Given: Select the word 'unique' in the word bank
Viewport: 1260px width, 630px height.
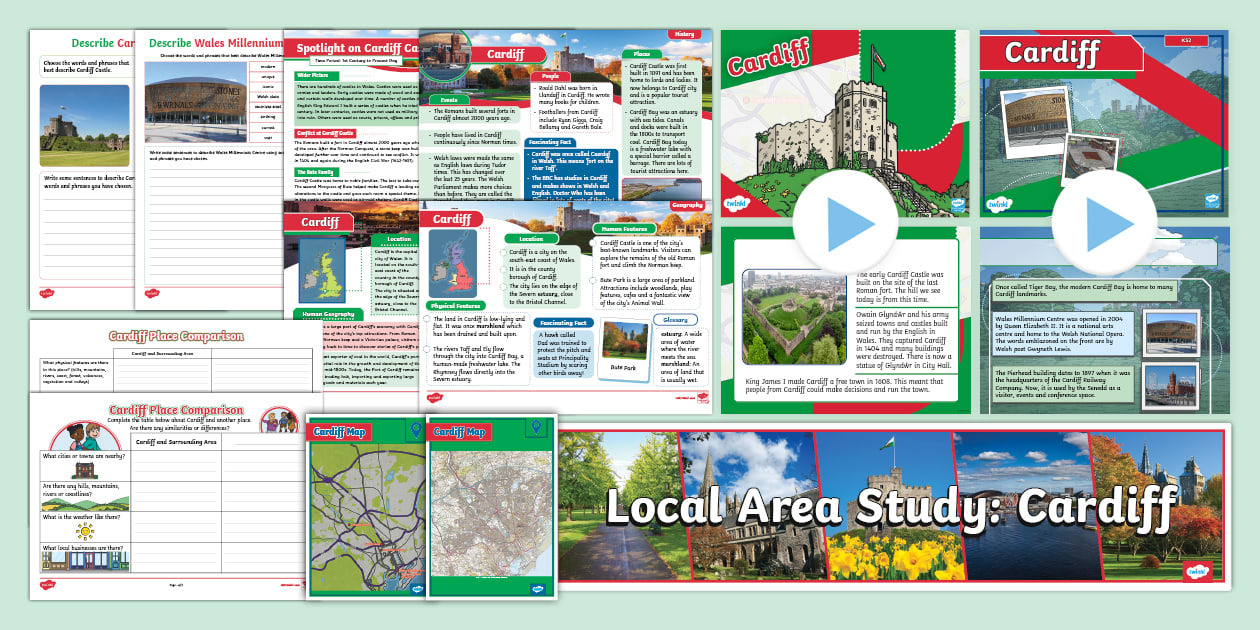Looking at the screenshot, I should [x=266, y=77].
